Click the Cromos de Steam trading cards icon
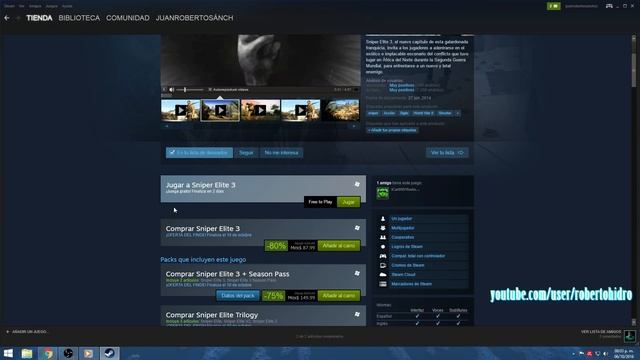This screenshot has height=360, width=640. 383,266
